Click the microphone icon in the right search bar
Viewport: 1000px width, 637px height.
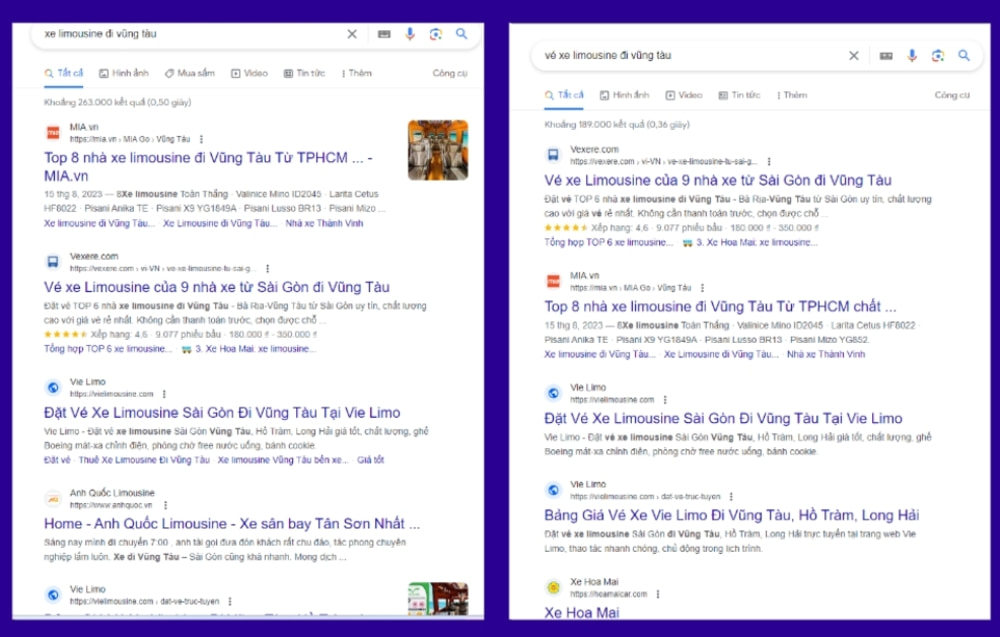click(912, 55)
